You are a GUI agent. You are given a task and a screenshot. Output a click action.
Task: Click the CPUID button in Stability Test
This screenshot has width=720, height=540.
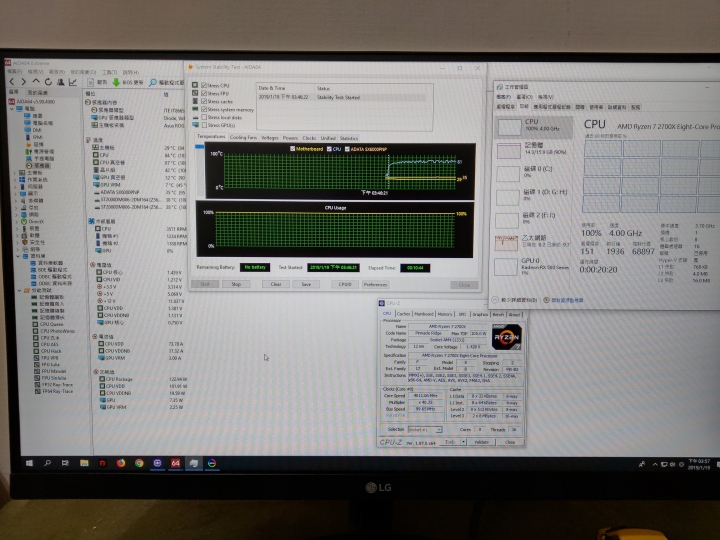[x=345, y=284]
